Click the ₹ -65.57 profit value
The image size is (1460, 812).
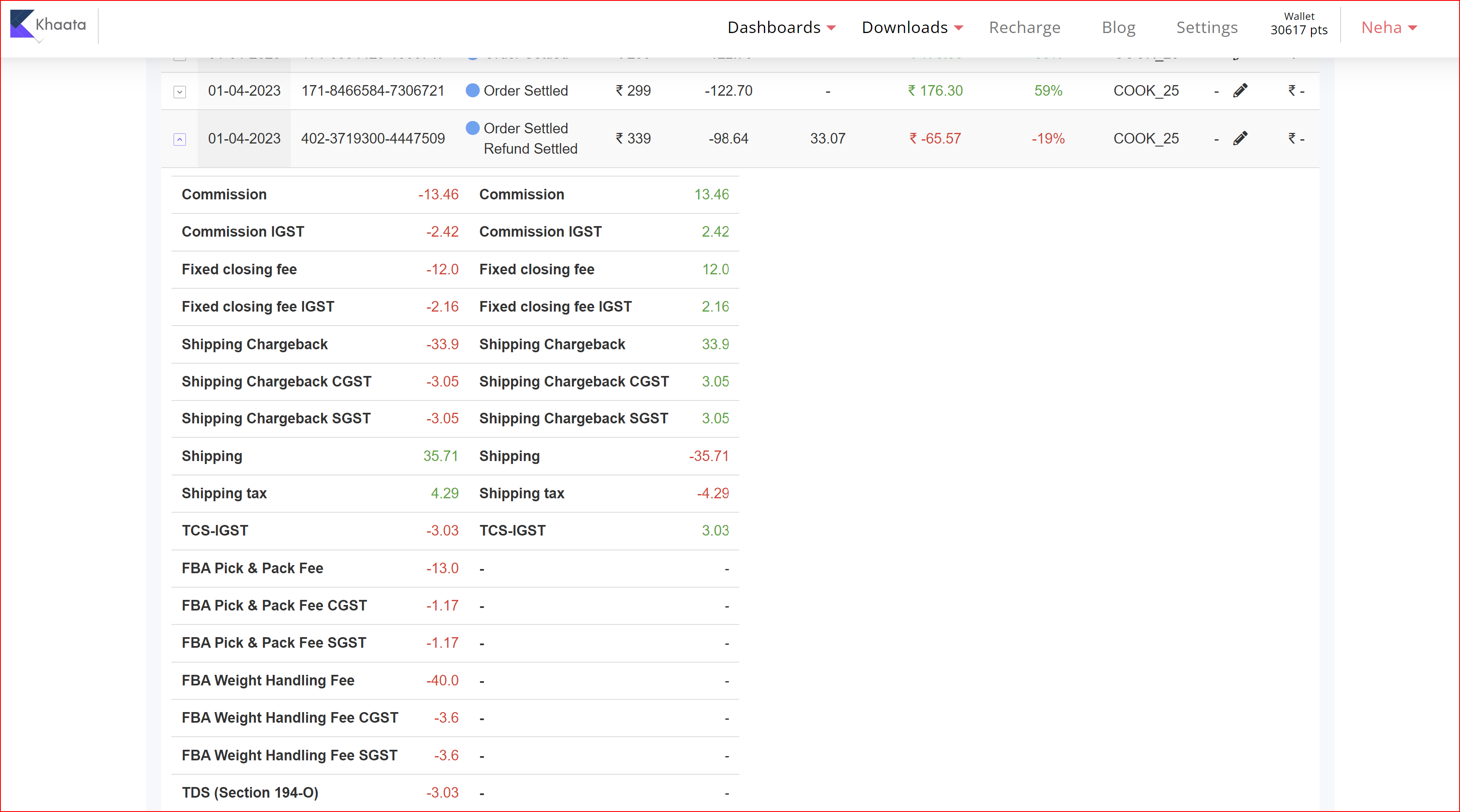(x=935, y=138)
